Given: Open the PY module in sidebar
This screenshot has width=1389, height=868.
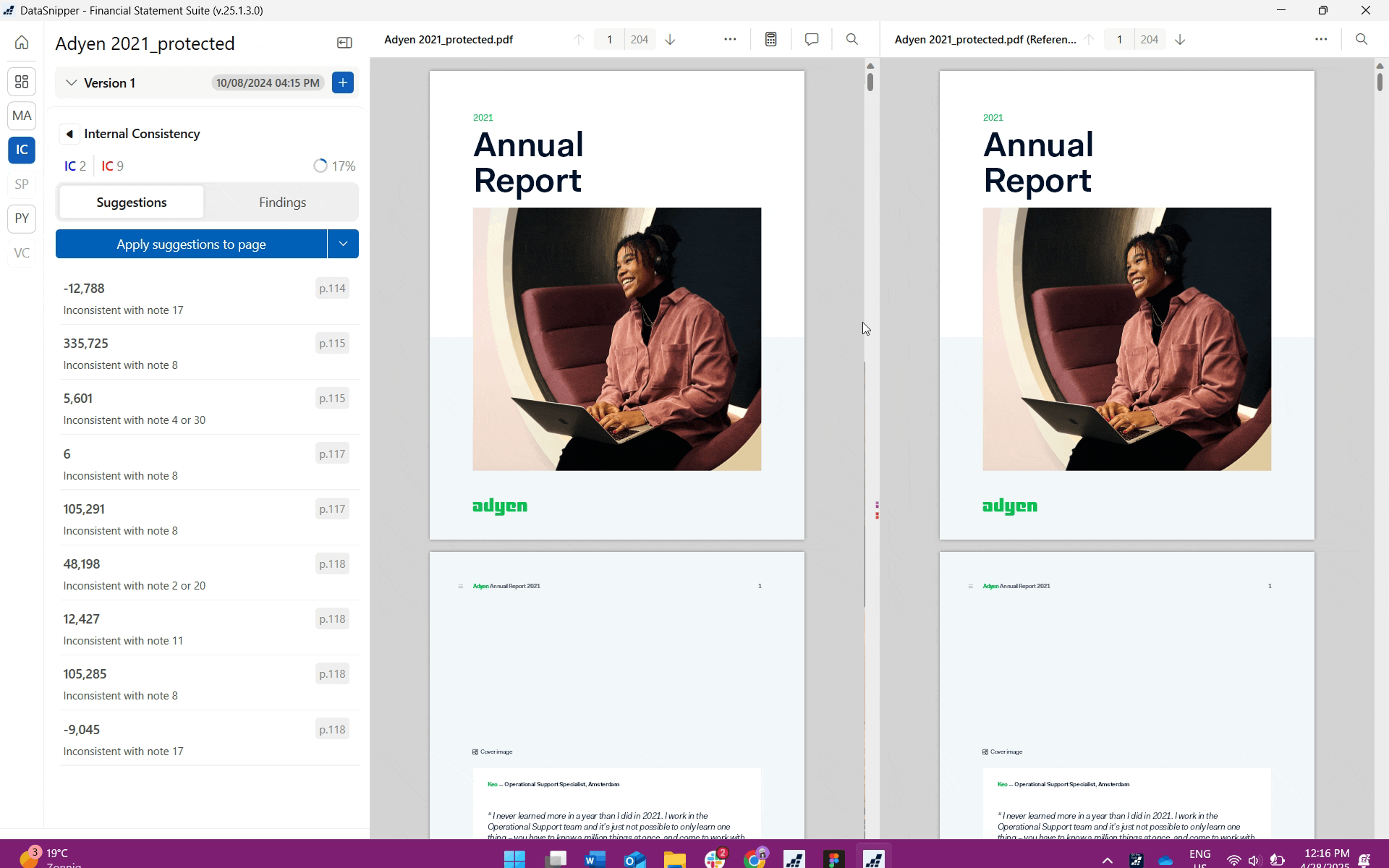Looking at the screenshot, I should click(x=22, y=218).
